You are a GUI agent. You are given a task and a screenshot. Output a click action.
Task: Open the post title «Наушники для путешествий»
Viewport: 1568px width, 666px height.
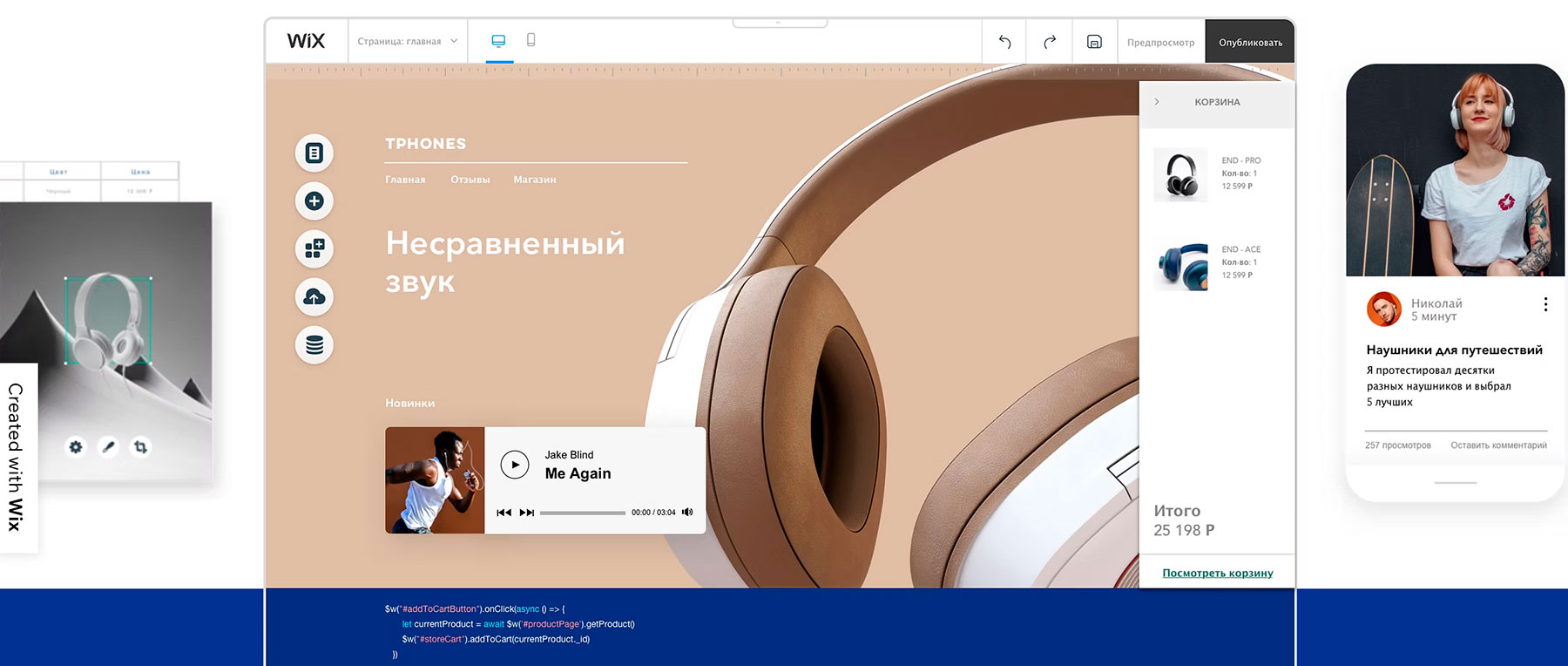[1454, 350]
